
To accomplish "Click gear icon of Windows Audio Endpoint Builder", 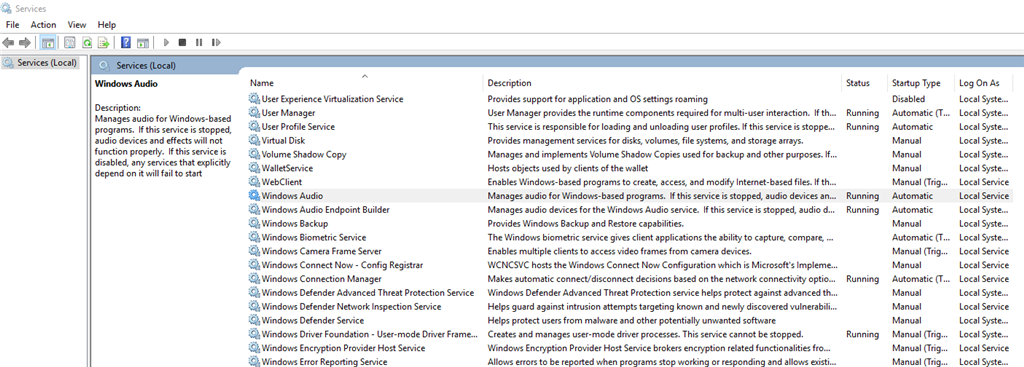I will (254, 210).
